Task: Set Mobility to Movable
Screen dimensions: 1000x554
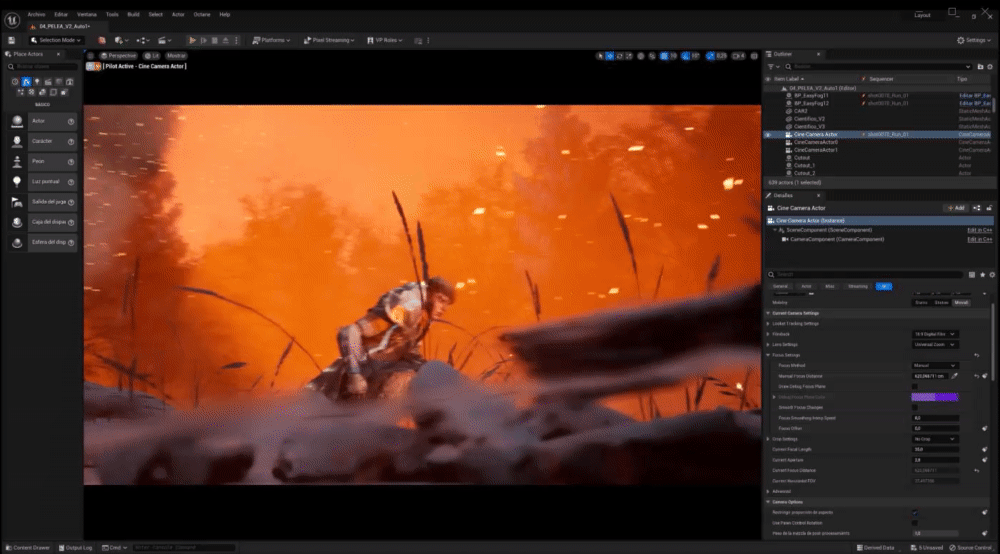Action: (x=961, y=303)
